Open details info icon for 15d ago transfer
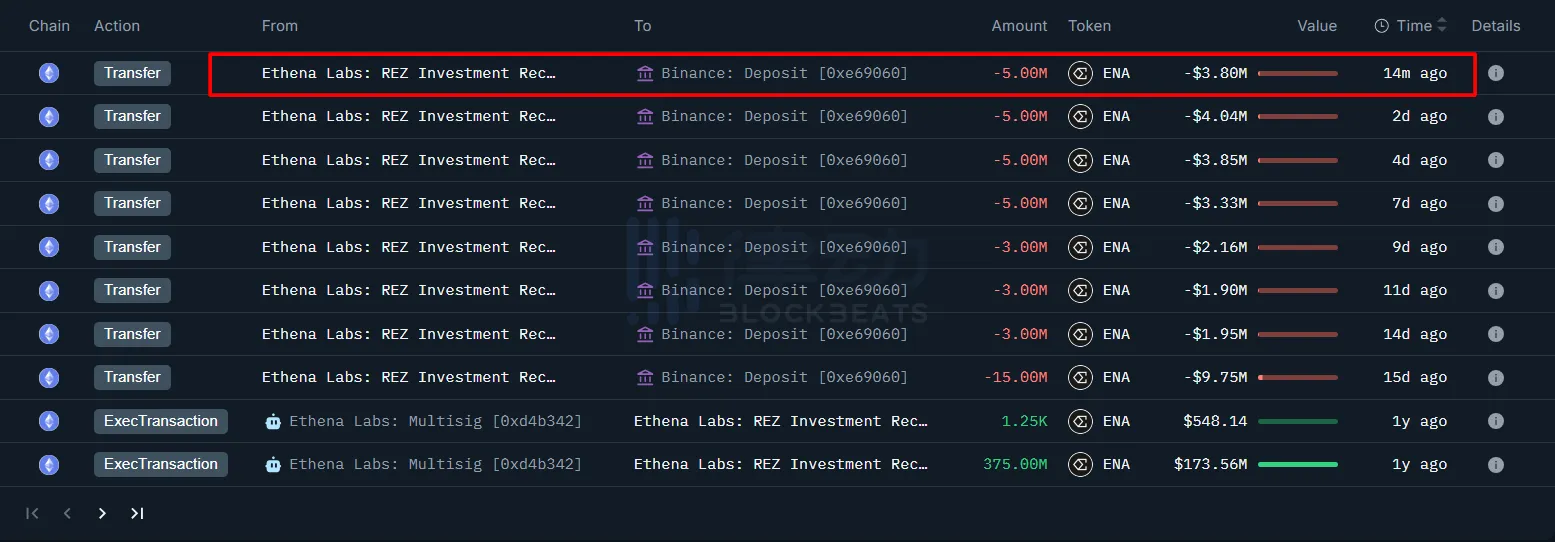Screen dimensions: 1555x542 tap(1496, 378)
